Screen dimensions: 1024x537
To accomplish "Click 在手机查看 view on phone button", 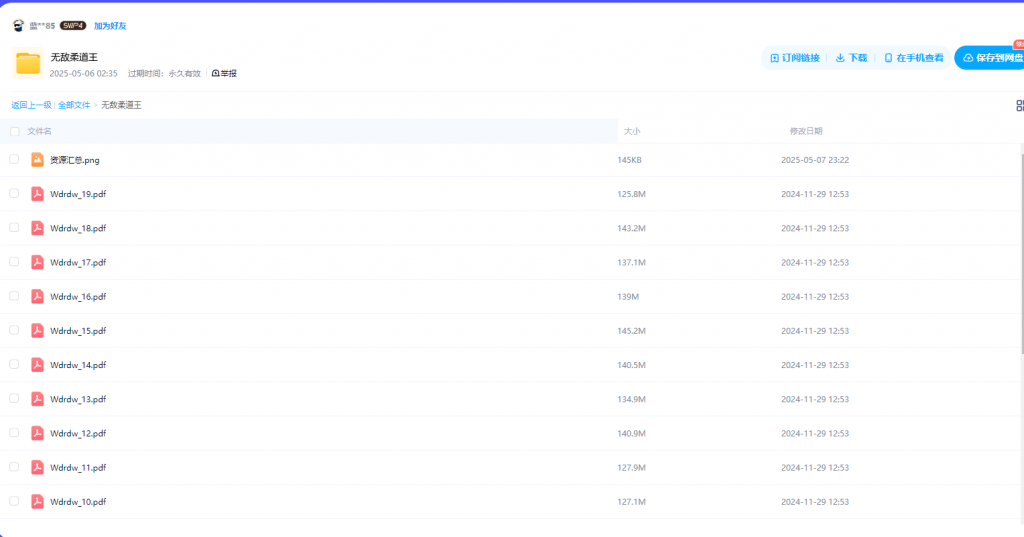I will (x=914, y=58).
